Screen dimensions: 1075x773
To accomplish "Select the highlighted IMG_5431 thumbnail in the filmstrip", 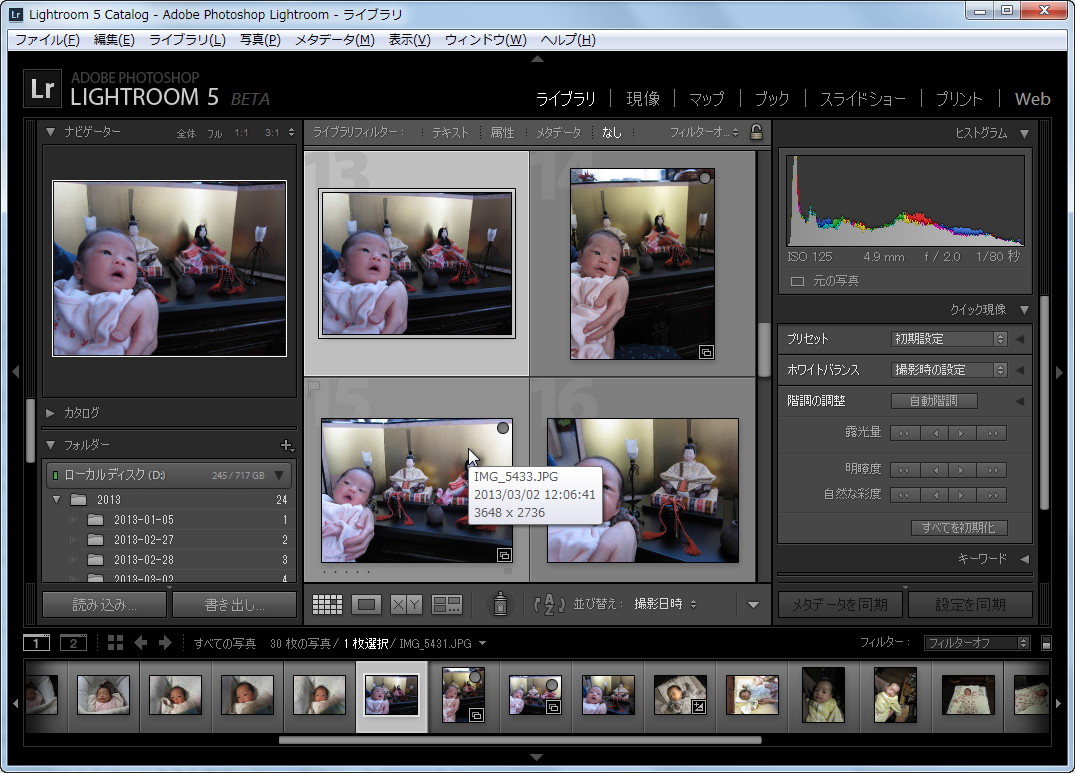I will point(392,697).
